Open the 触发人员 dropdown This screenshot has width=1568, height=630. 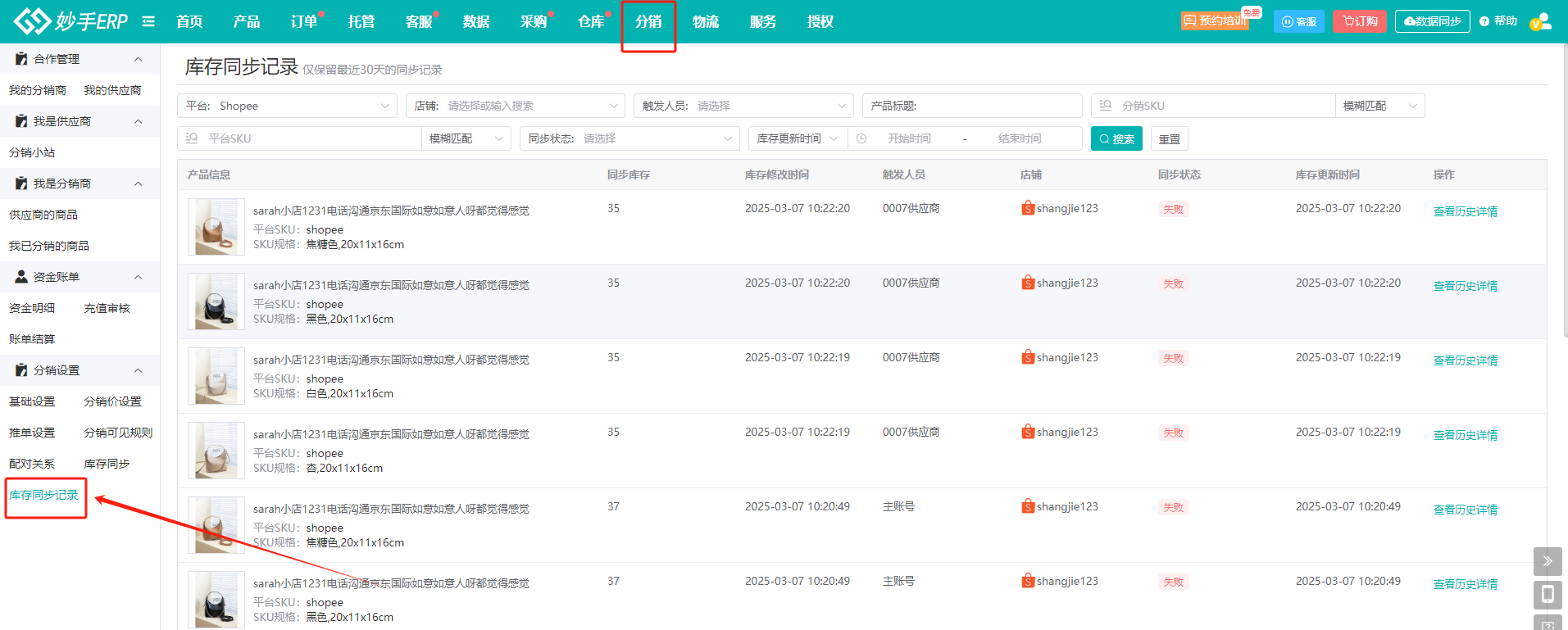tap(743, 106)
